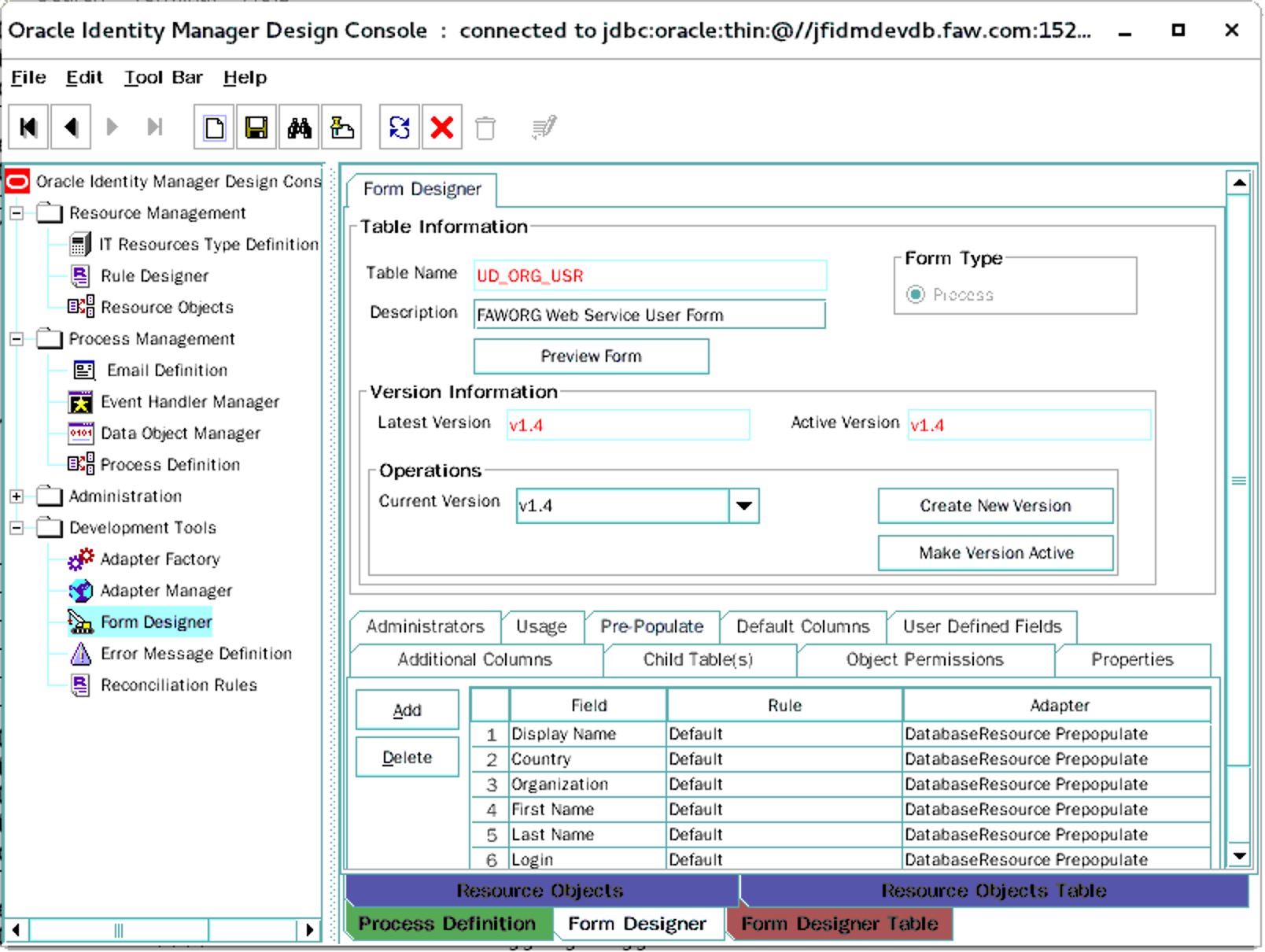Viewport: 1265px width, 952px height.
Task: Click the Description input field
Action: point(650,315)
